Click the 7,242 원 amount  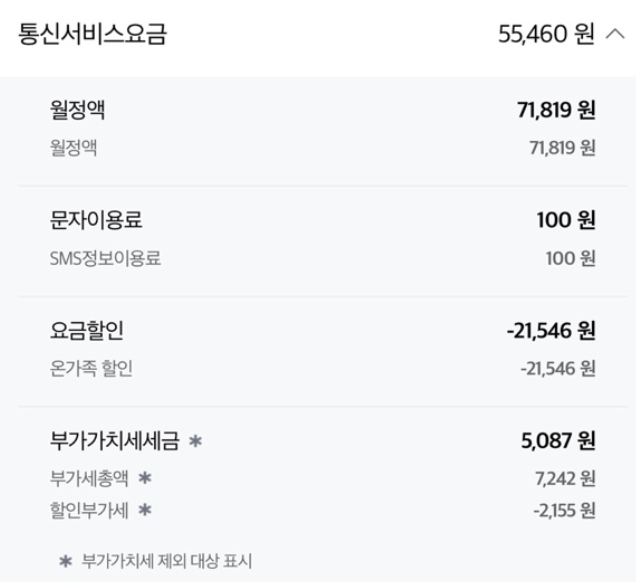(565, 479)
